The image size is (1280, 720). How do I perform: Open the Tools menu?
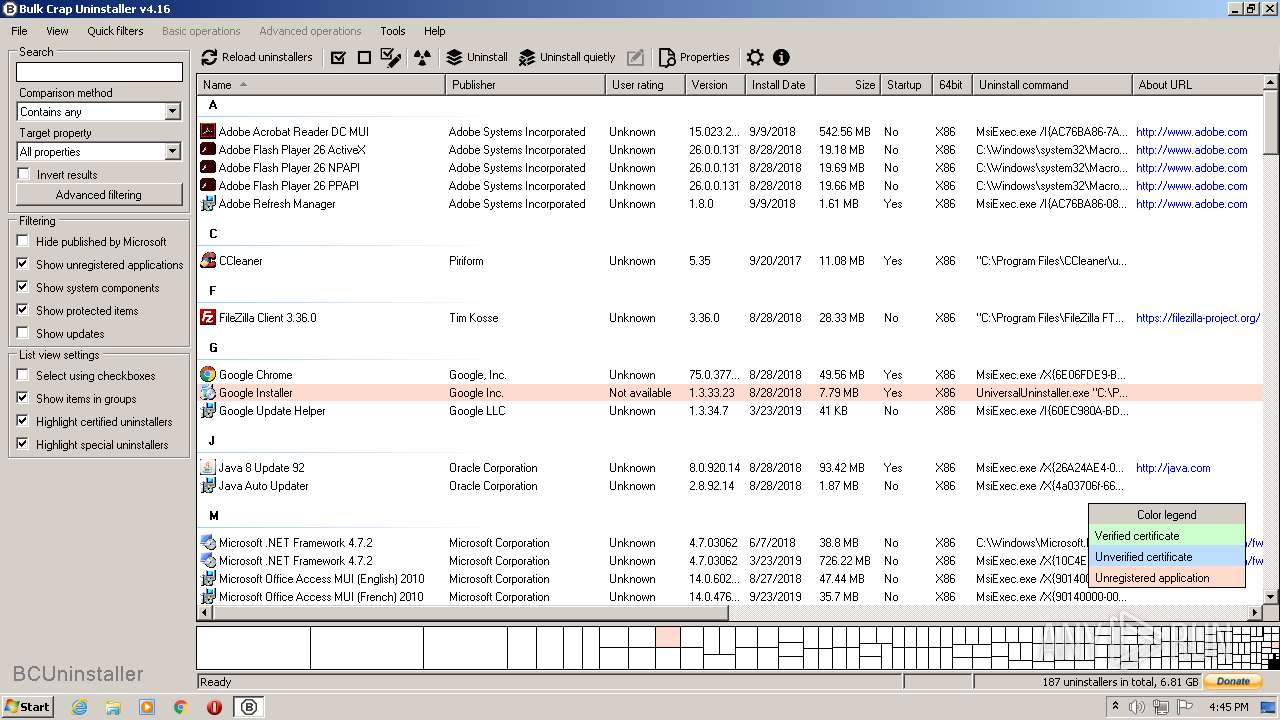click(393, 31)
